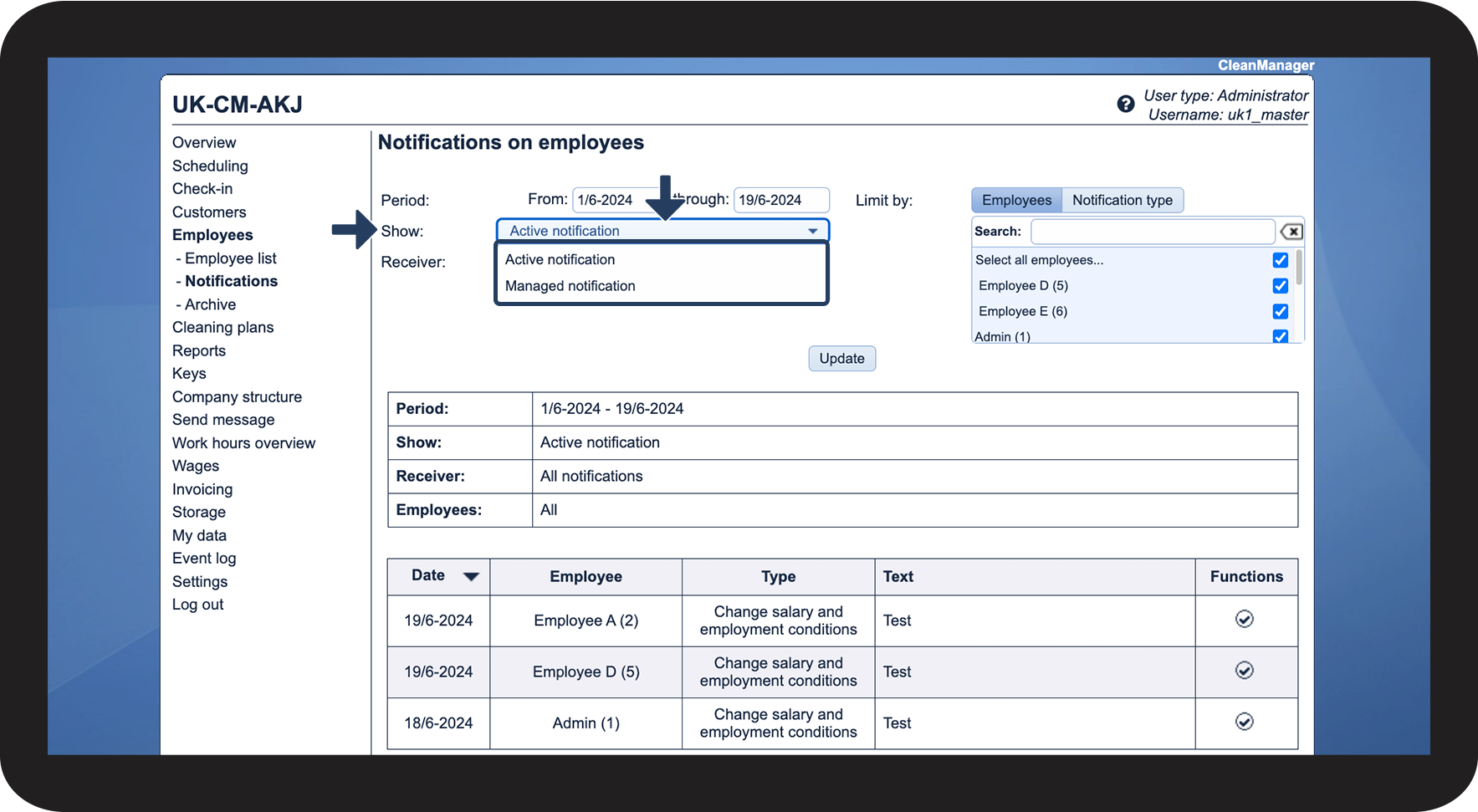The image size is (1478, 812).
Task: Sort by Date column arrow
Action: [x=471, y=576]
